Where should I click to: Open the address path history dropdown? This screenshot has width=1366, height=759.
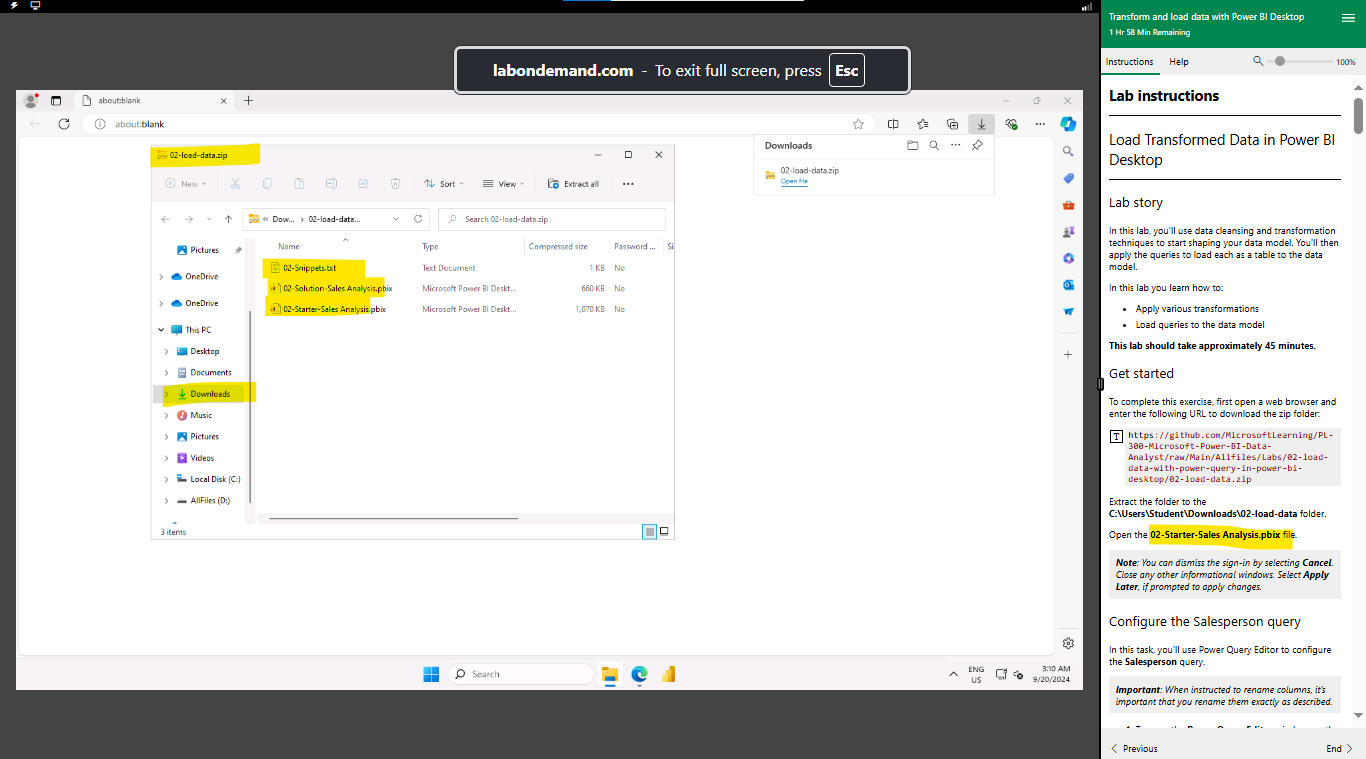396,219
